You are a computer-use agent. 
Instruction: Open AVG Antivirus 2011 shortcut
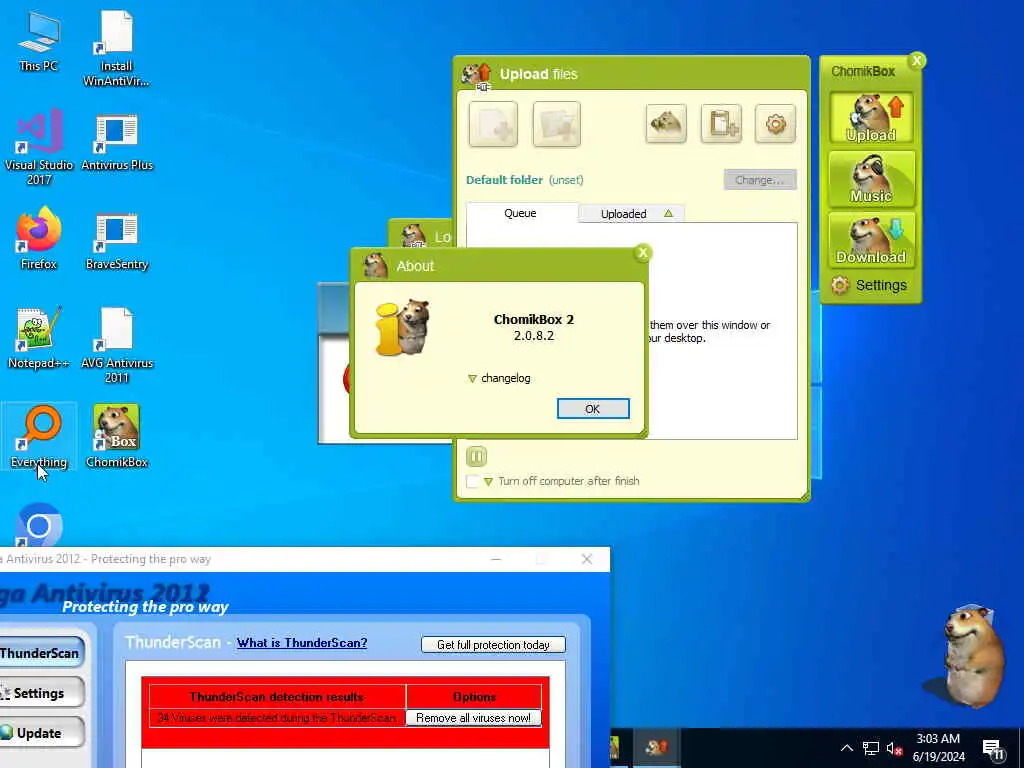(116, 345)
